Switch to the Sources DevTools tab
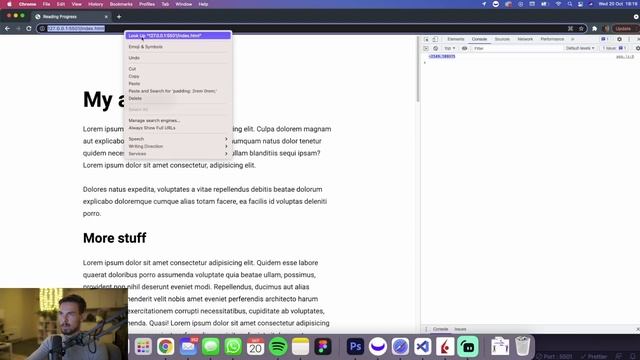This screenshot has width=640, height=360. [502, 39]
